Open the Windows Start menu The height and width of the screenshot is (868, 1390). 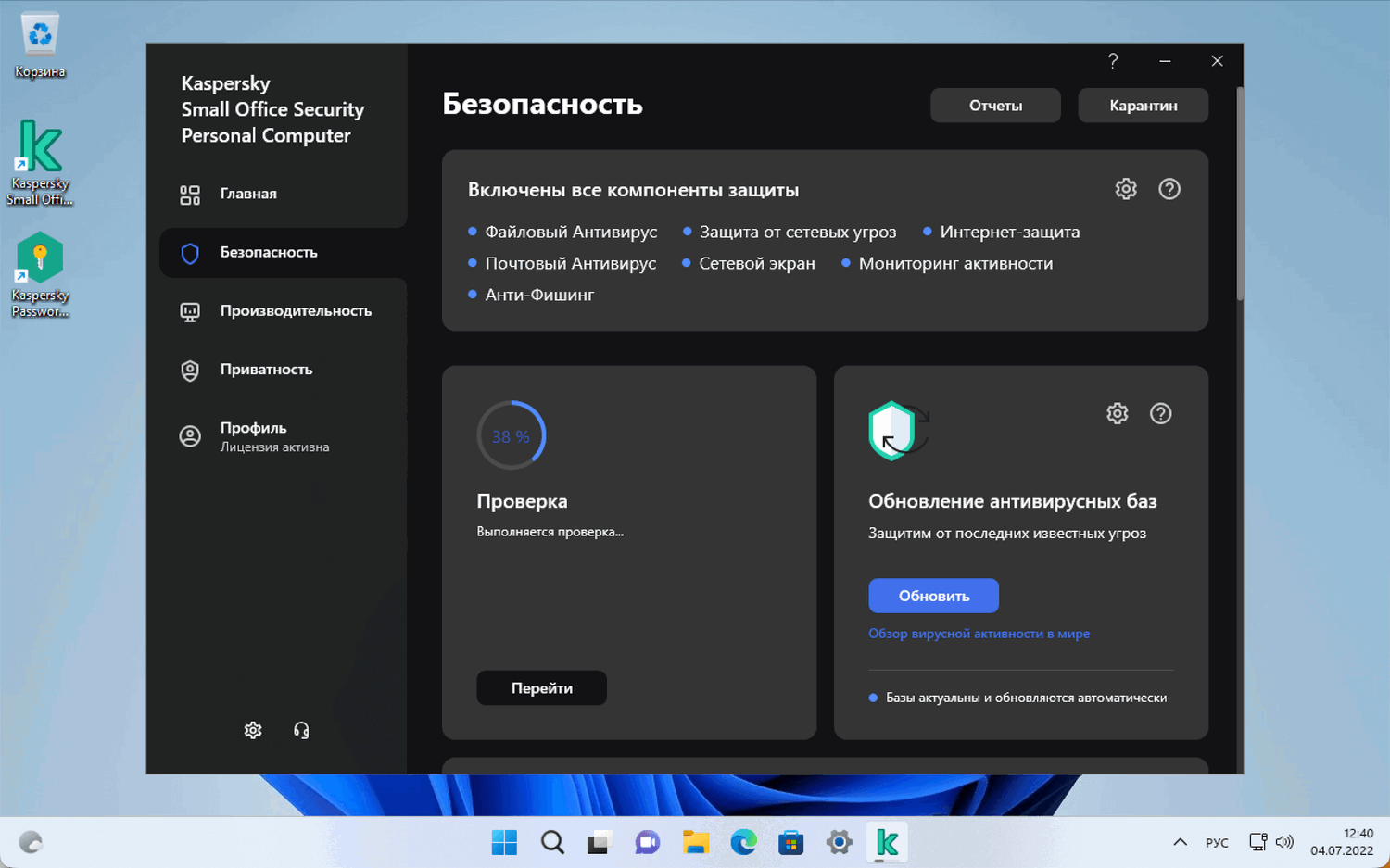tap(504, 842)
